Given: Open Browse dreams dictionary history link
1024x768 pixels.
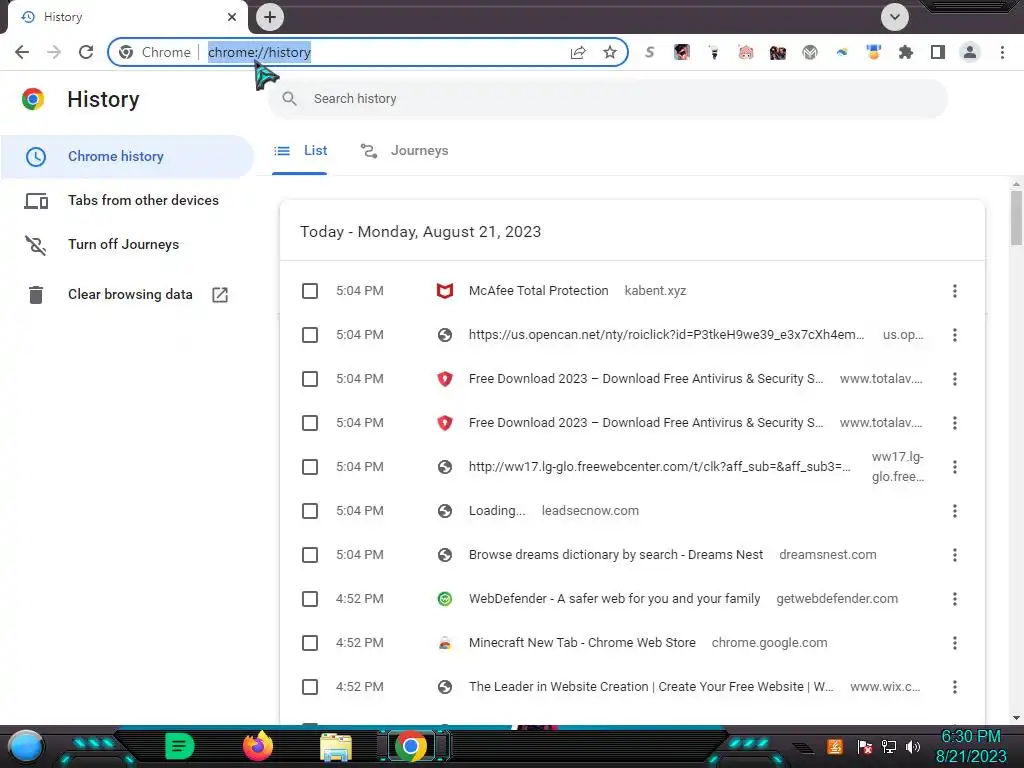Looking at the screenshot, I should click(x=615, y=555).
